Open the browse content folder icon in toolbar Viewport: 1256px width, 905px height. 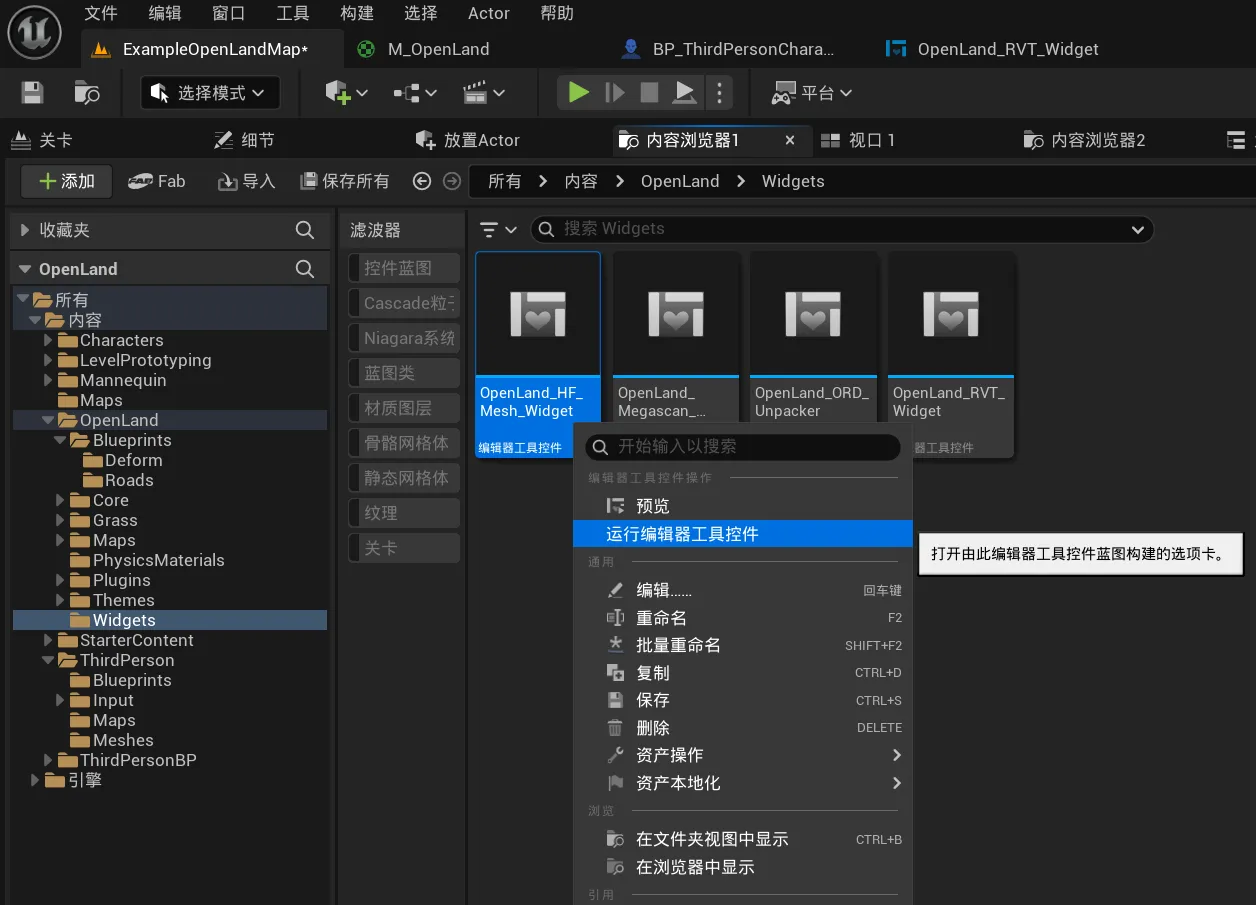[87, 93]
